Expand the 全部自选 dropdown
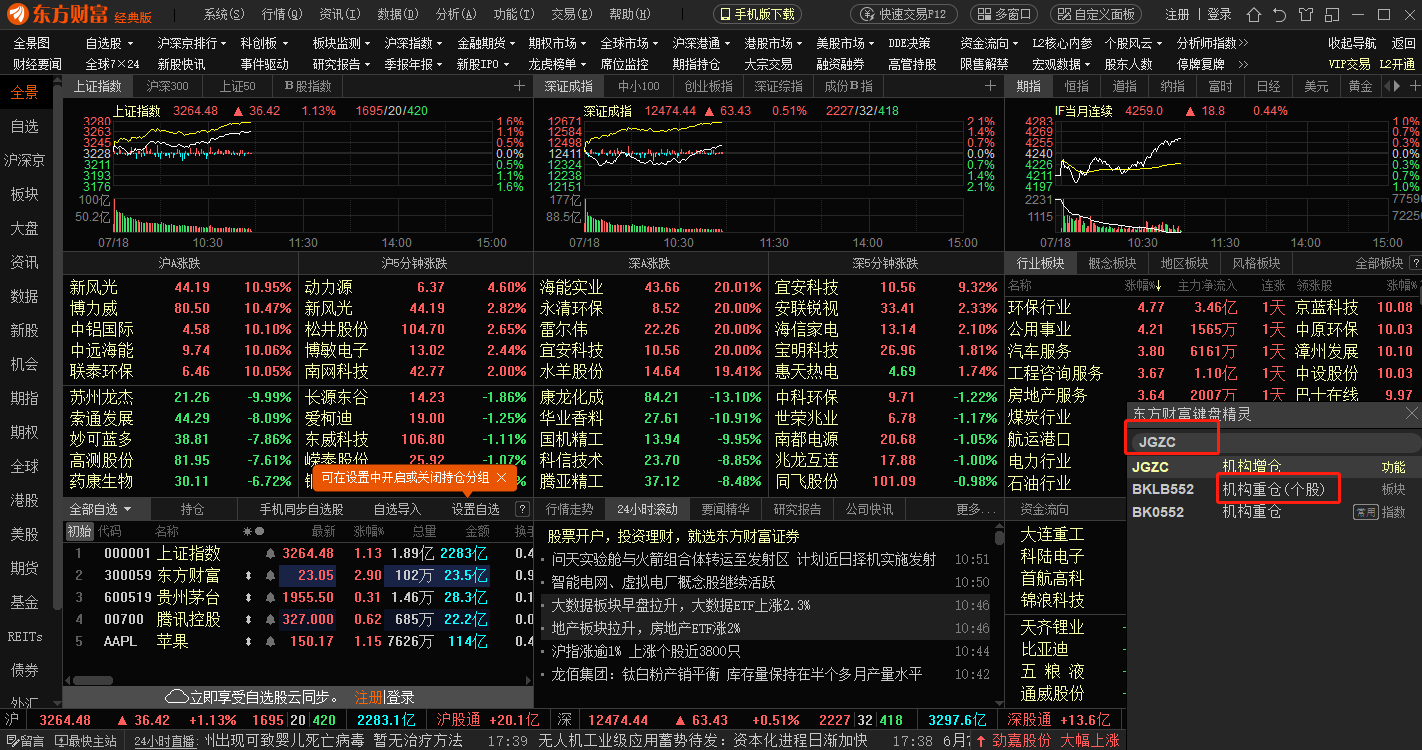This screenshot has width=1422, height=750. [101, 509]
